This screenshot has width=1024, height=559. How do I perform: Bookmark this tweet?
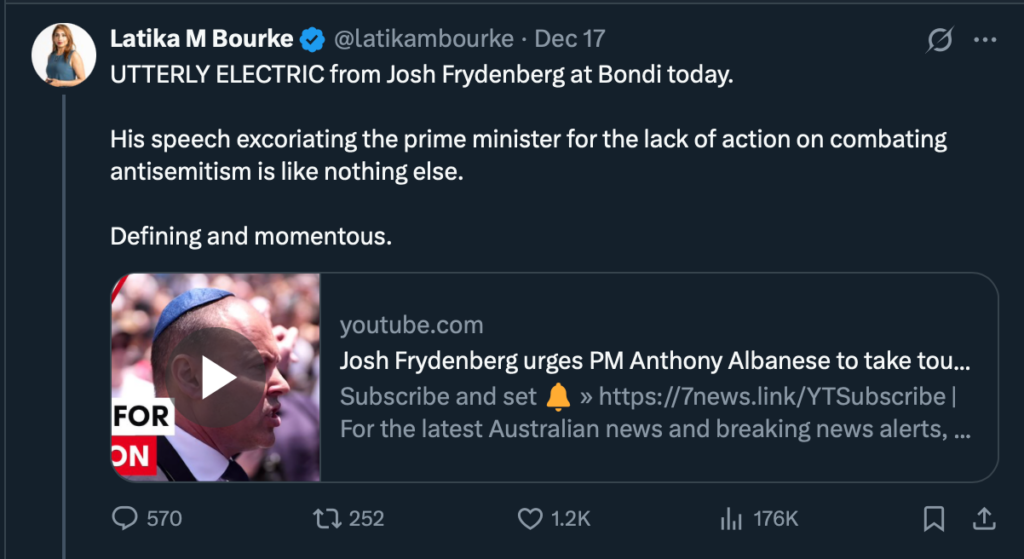tap(933, 518)
